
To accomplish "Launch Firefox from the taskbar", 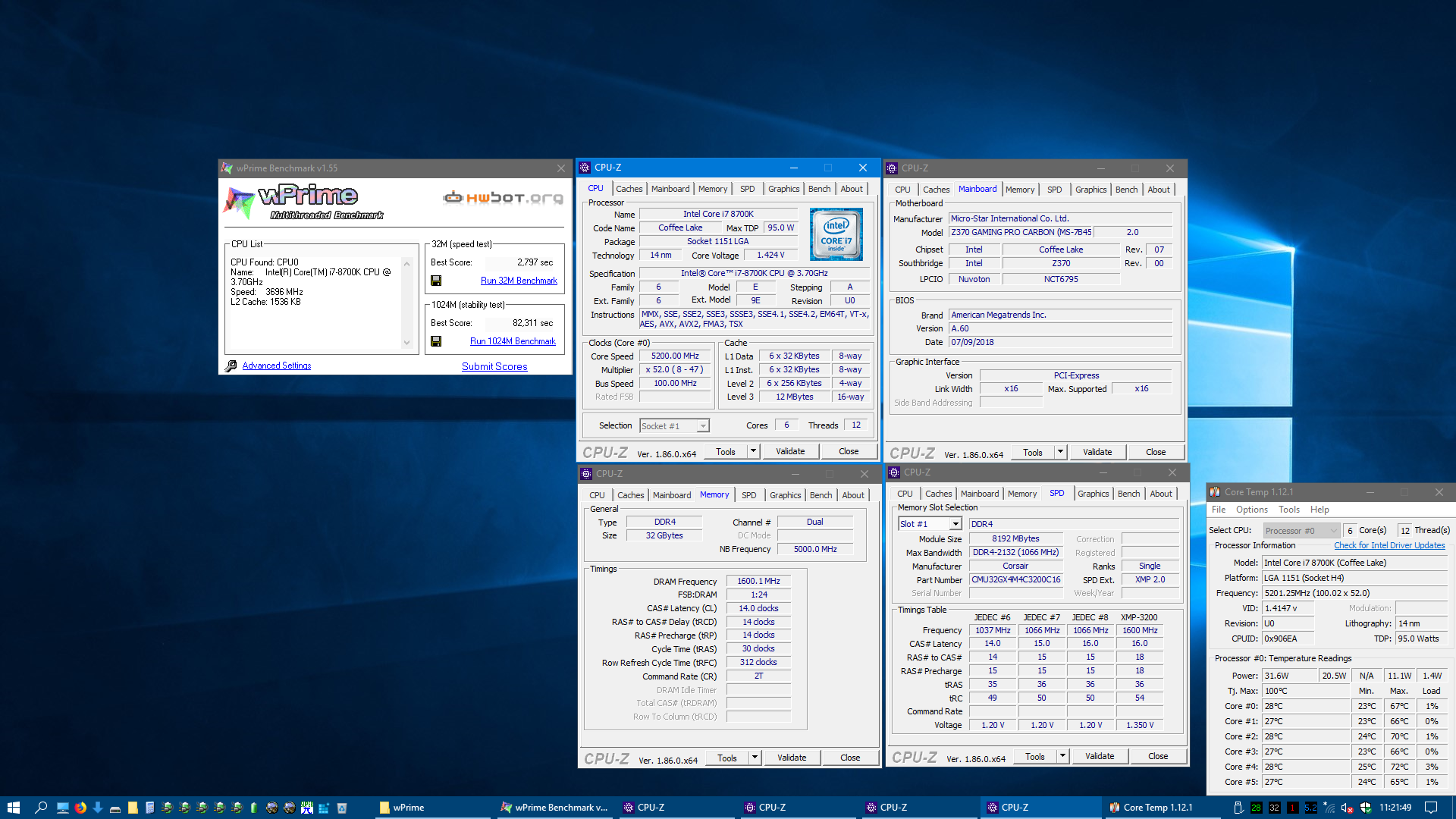I will 80,808.
